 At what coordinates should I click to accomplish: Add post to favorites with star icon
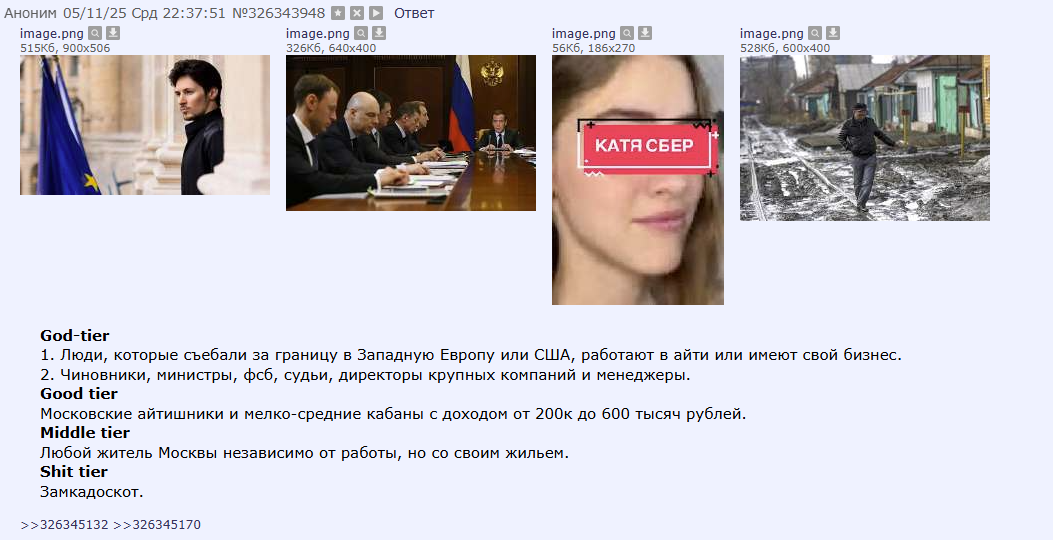338,13
